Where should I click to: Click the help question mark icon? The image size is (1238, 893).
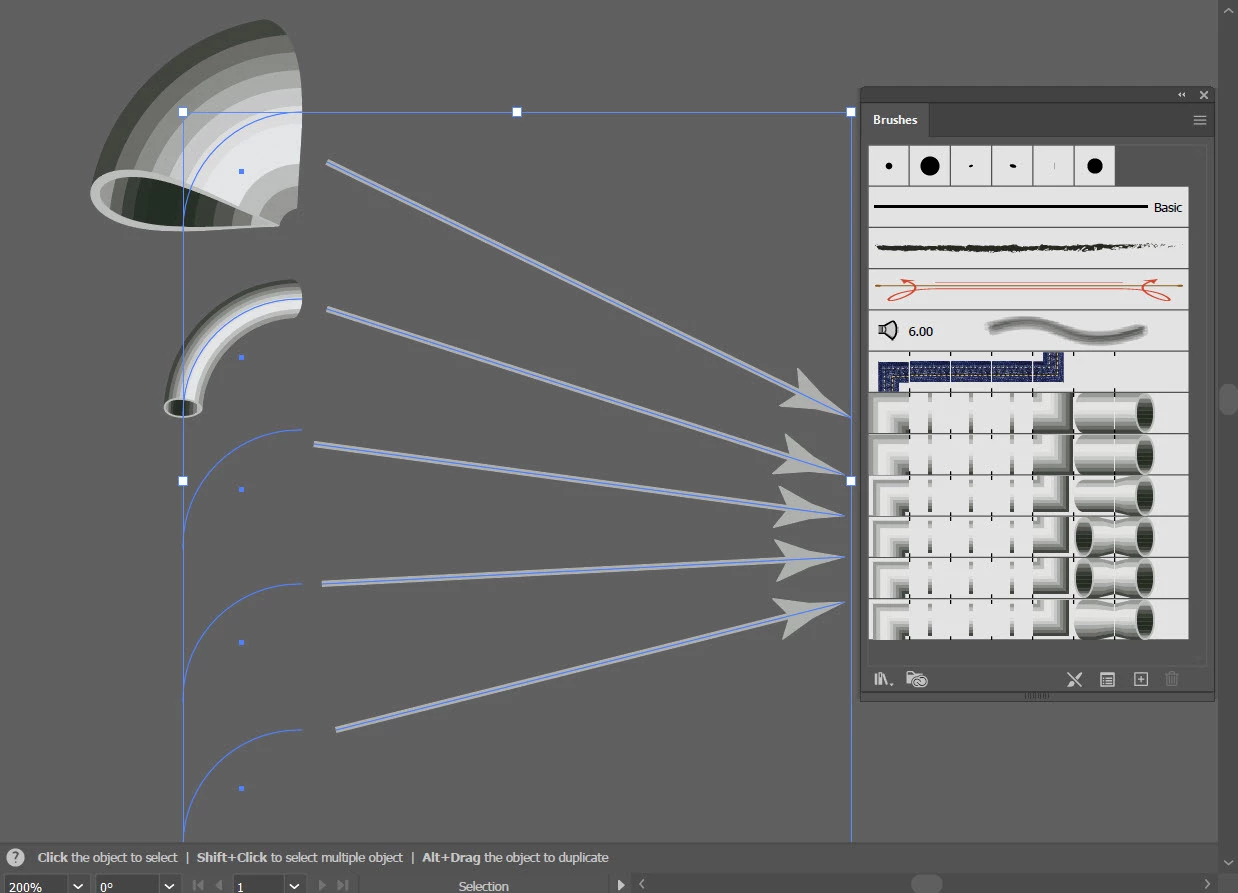[x=15, y=857]
